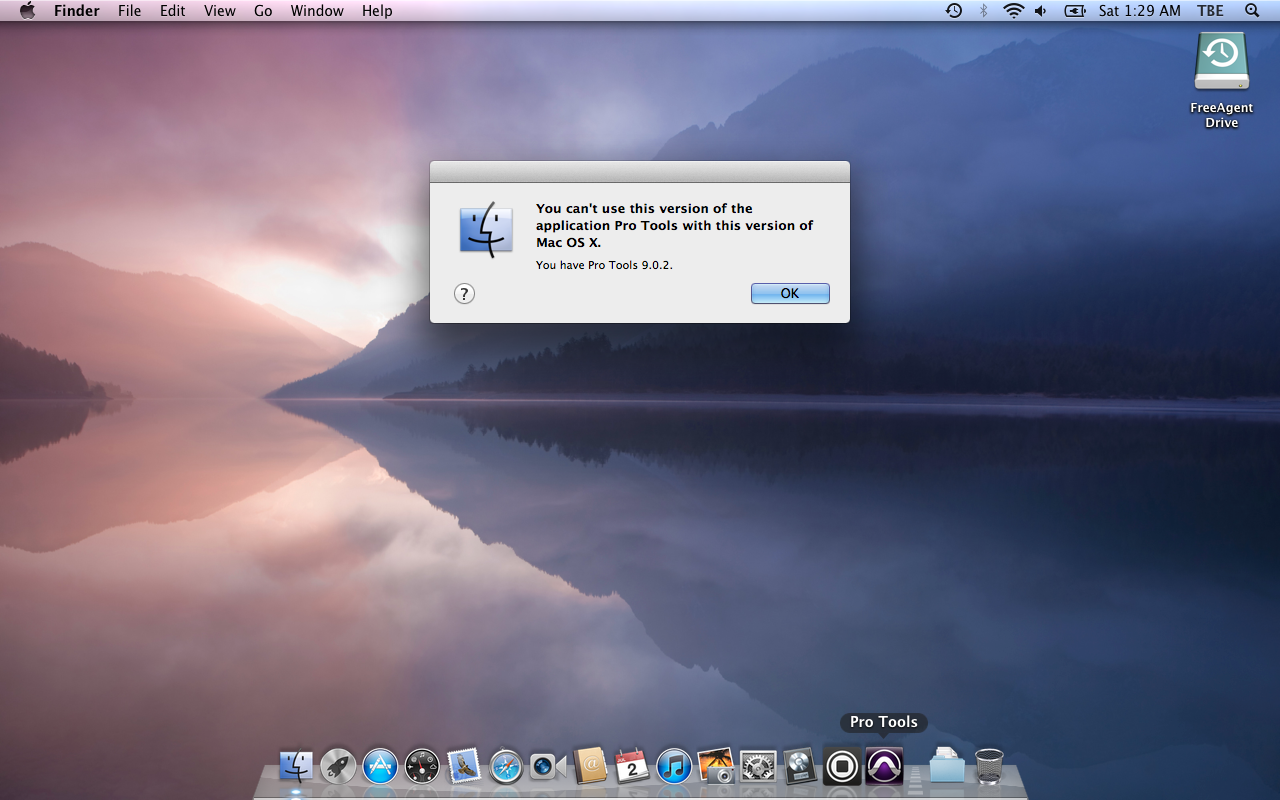Click the volume speaker icon
This screenshot has width=1280, height=800.
point(1041,11)
